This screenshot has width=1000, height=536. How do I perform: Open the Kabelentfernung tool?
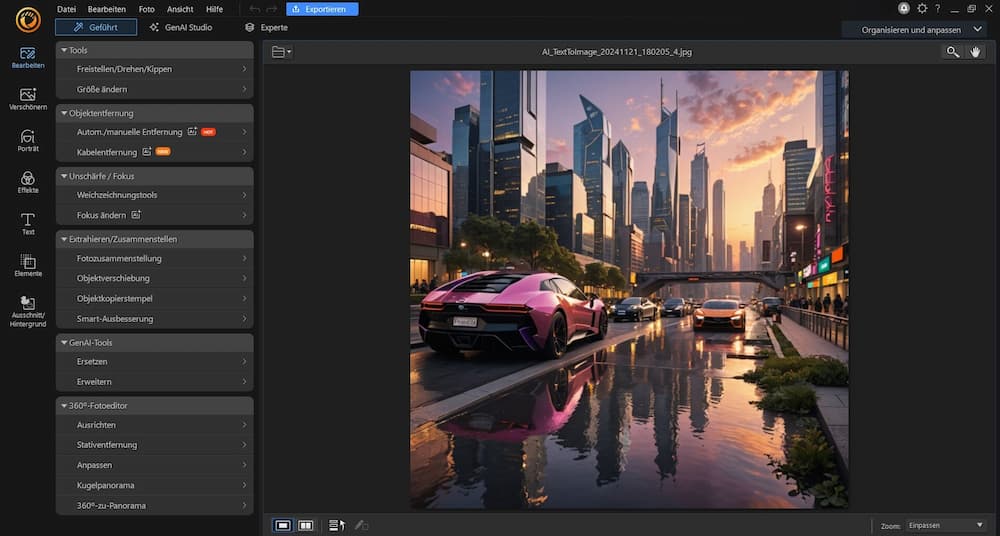tap(154, 152)
